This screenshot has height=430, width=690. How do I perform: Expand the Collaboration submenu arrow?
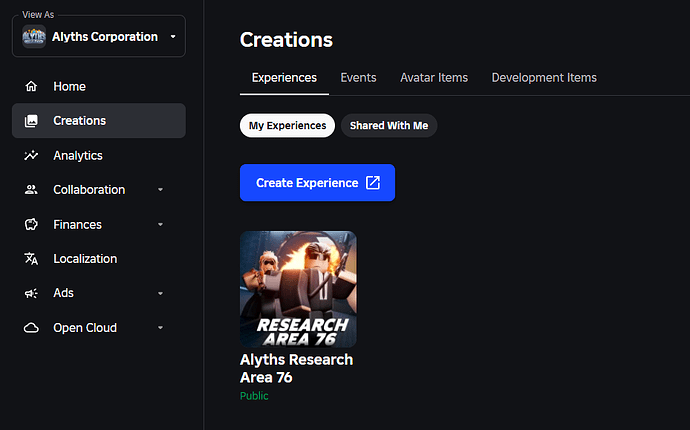160,190
